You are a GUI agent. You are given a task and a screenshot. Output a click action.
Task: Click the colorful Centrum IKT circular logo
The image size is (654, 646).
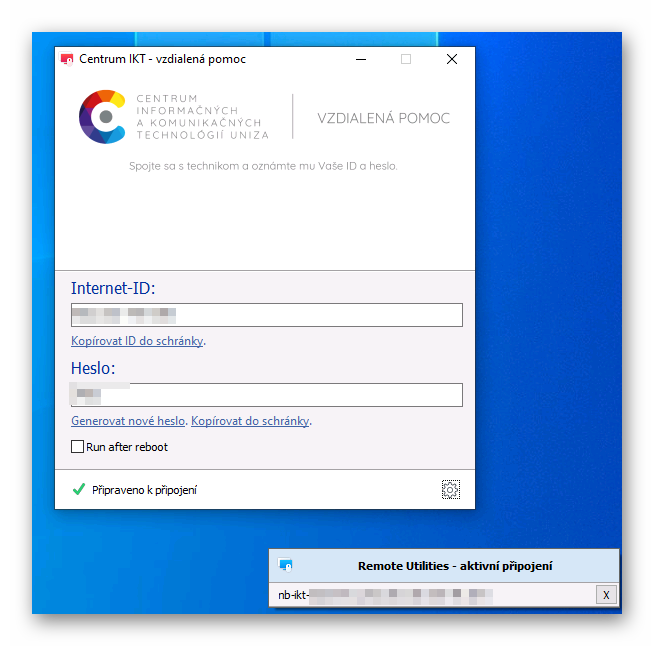point(104,117)
